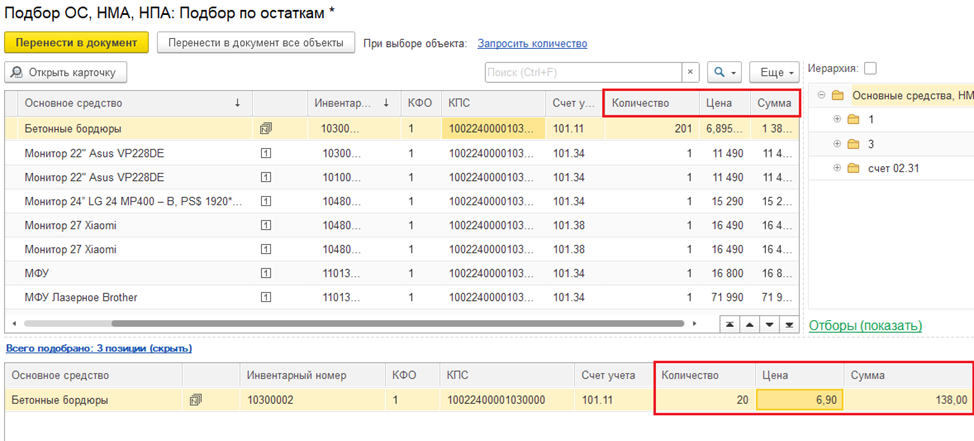Click the Открыть карточку button
The height and width of the screenshot is (441, 974).
point(65,72)
